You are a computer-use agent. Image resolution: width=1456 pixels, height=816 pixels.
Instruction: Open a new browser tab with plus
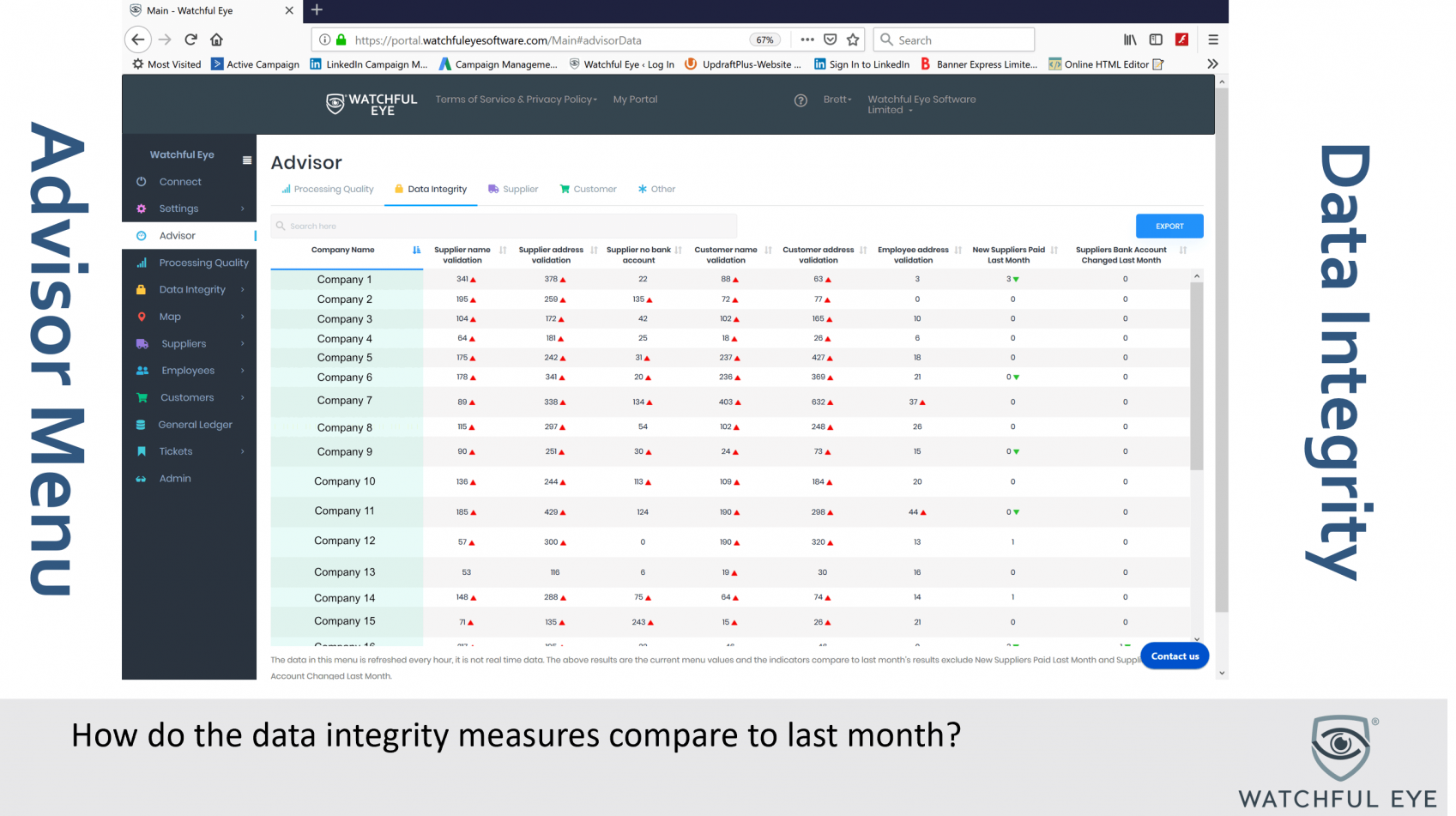[x=317, y=9]
